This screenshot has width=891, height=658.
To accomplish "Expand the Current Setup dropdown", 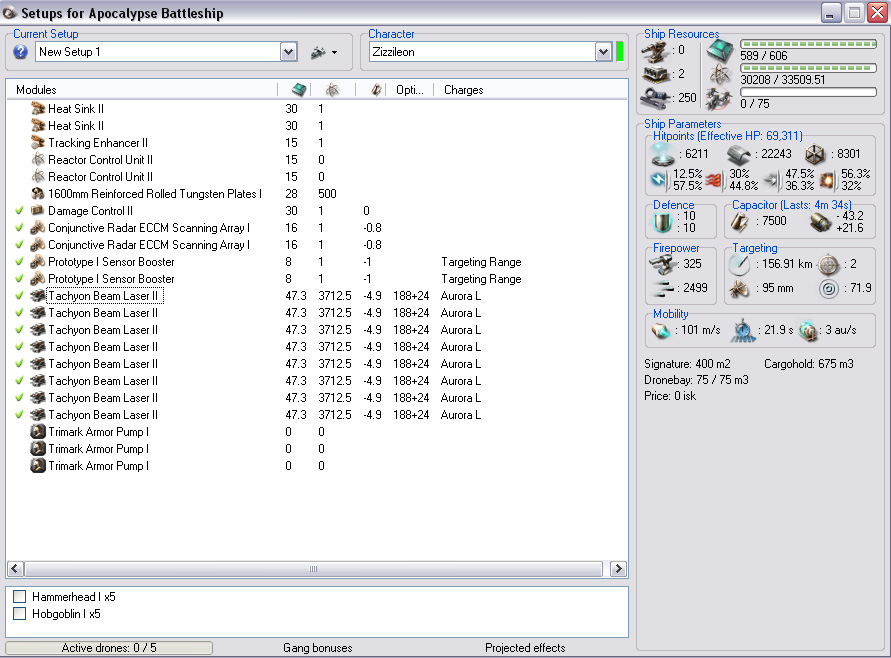I will click(288, 52).
